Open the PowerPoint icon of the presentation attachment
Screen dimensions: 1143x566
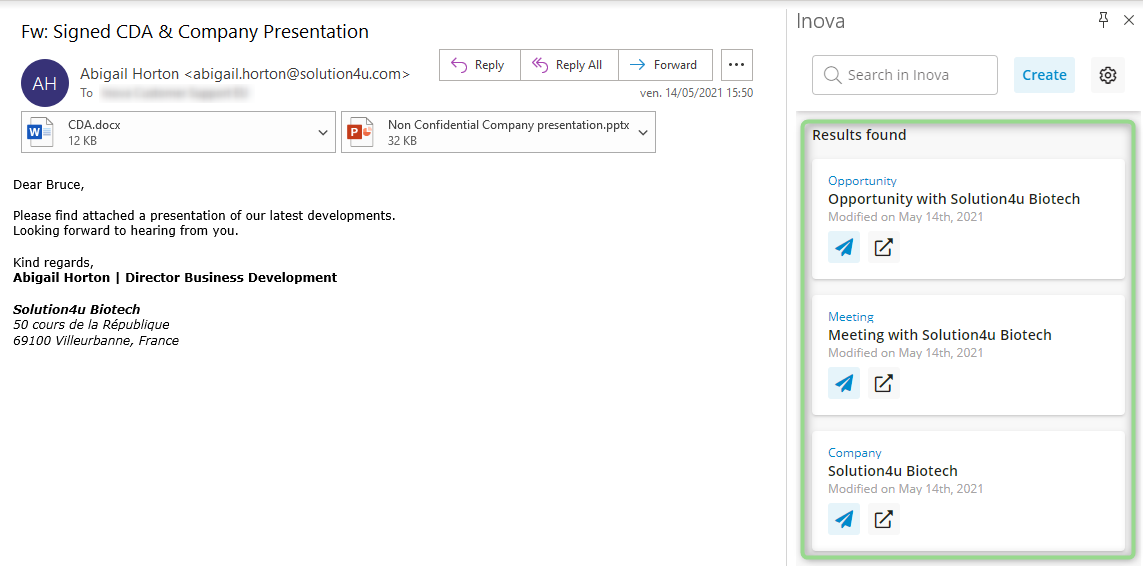point(359,132)
